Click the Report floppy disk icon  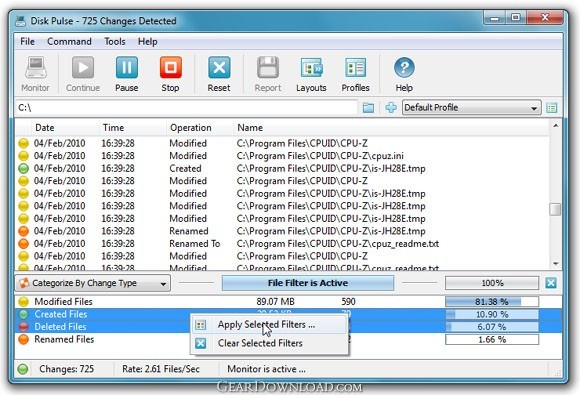(x=268, y=67)
